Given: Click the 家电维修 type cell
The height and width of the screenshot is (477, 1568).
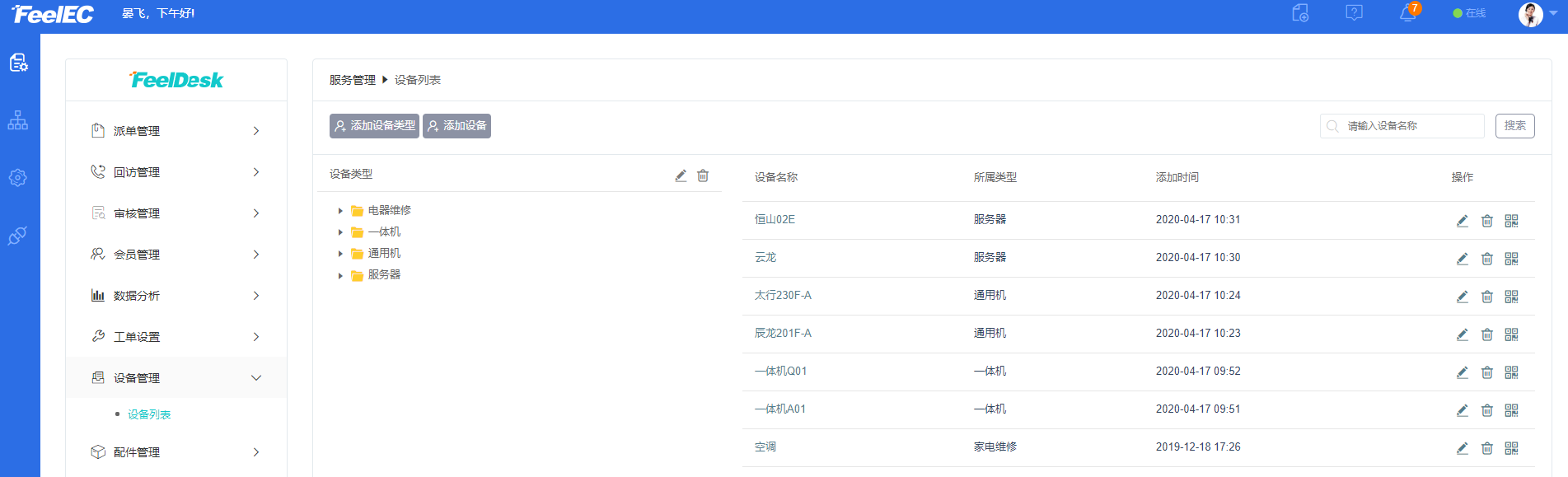Looking at the screenshot, I should [995, 447].
